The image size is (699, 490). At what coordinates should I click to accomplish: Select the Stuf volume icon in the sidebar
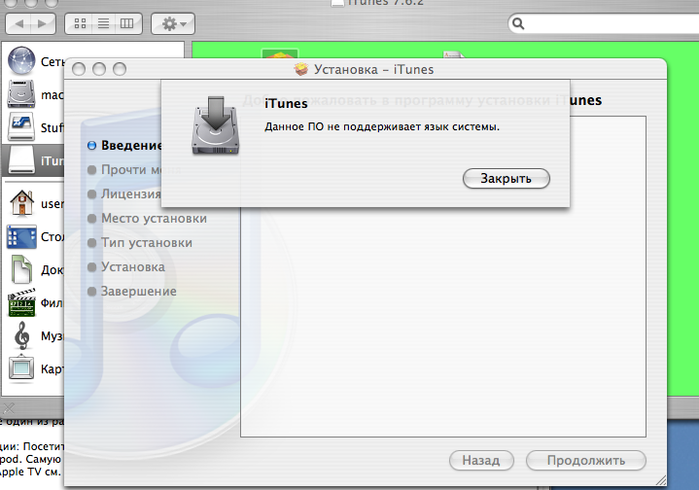[21, 127]
